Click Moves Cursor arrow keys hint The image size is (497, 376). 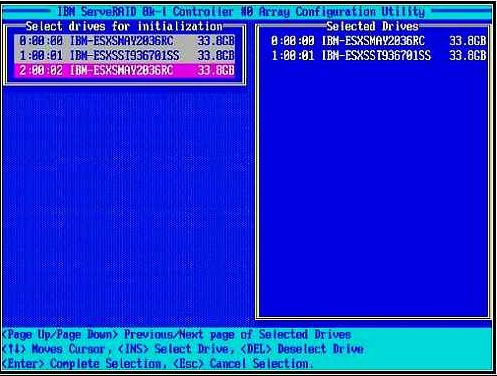(57, 349)
